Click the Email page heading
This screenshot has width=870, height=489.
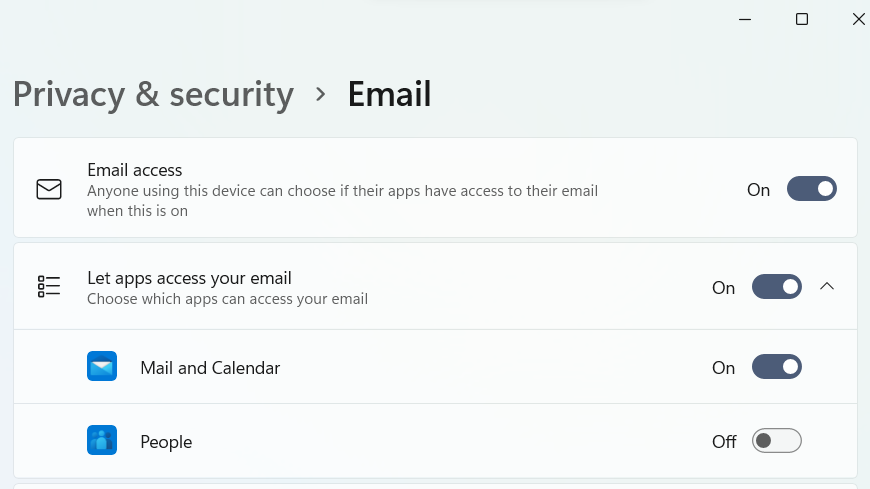[389, 94]
